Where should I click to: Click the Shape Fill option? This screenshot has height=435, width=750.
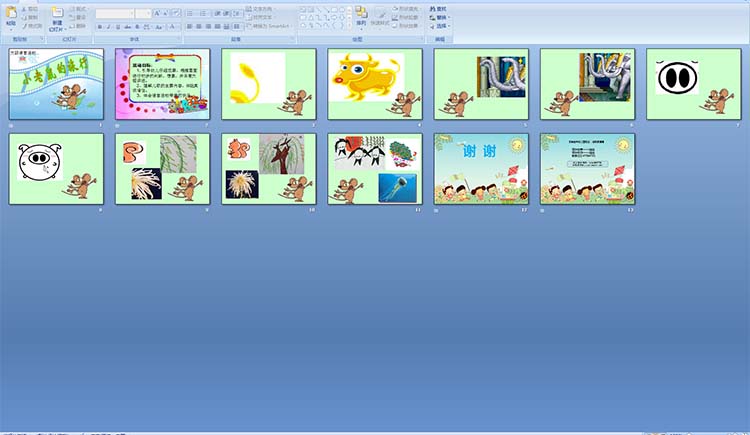click(x=407, y=9)
